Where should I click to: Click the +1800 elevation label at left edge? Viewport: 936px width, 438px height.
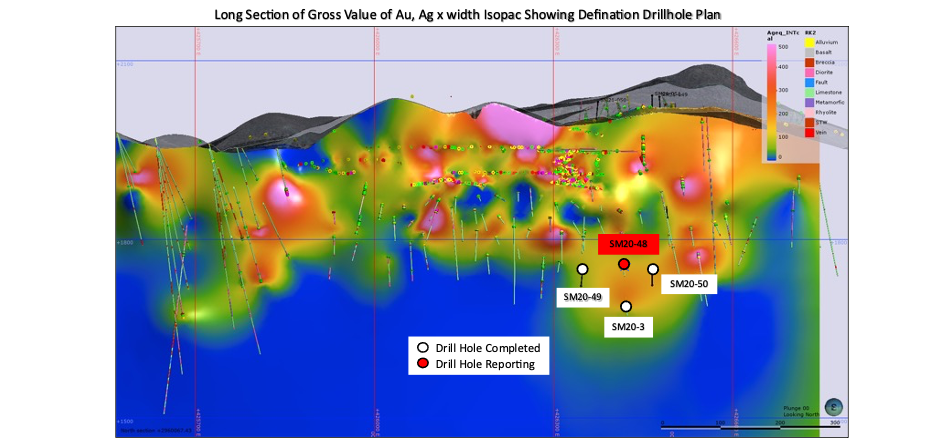point(125,243)
